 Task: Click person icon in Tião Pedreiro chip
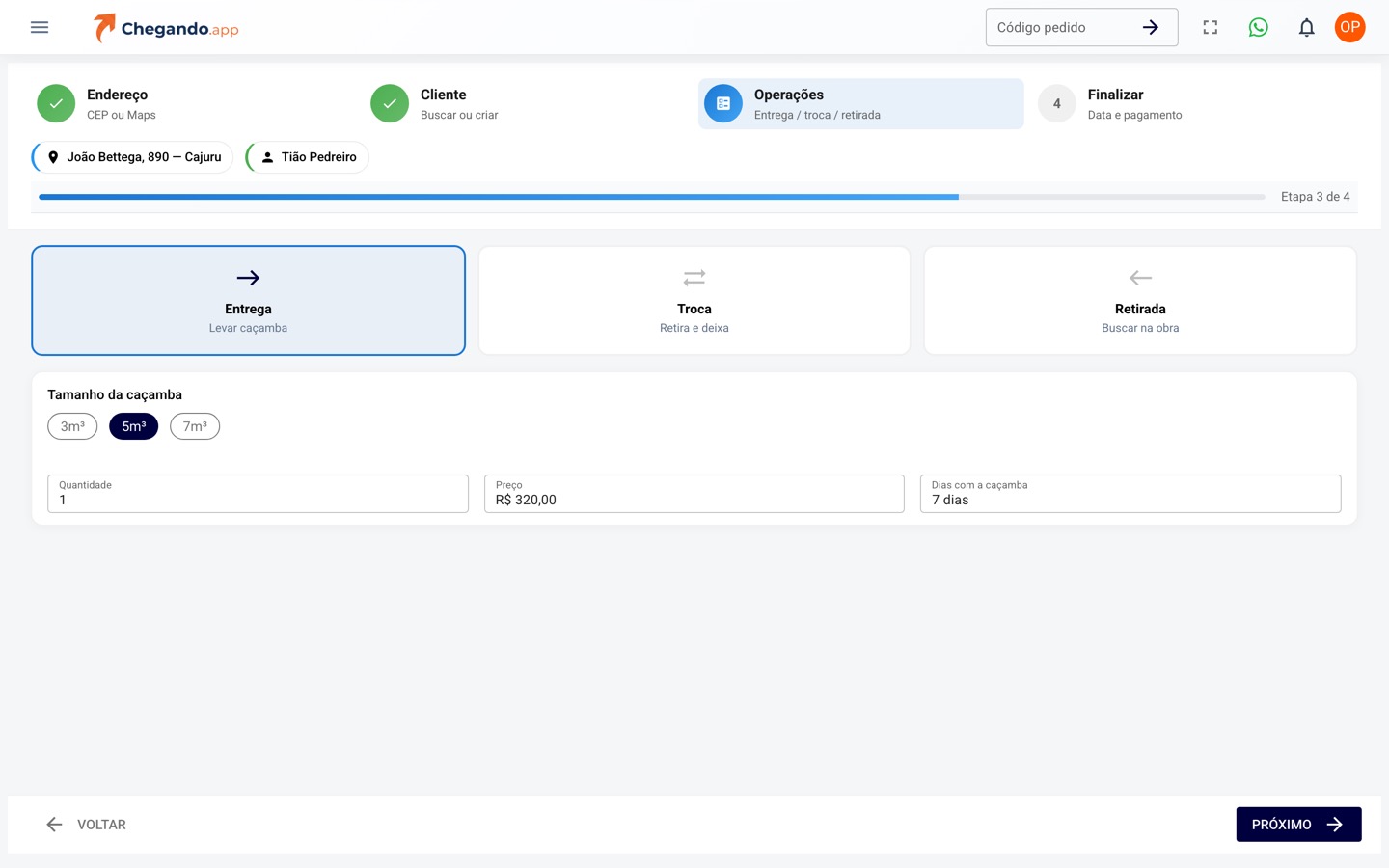(x=267, y=157)
